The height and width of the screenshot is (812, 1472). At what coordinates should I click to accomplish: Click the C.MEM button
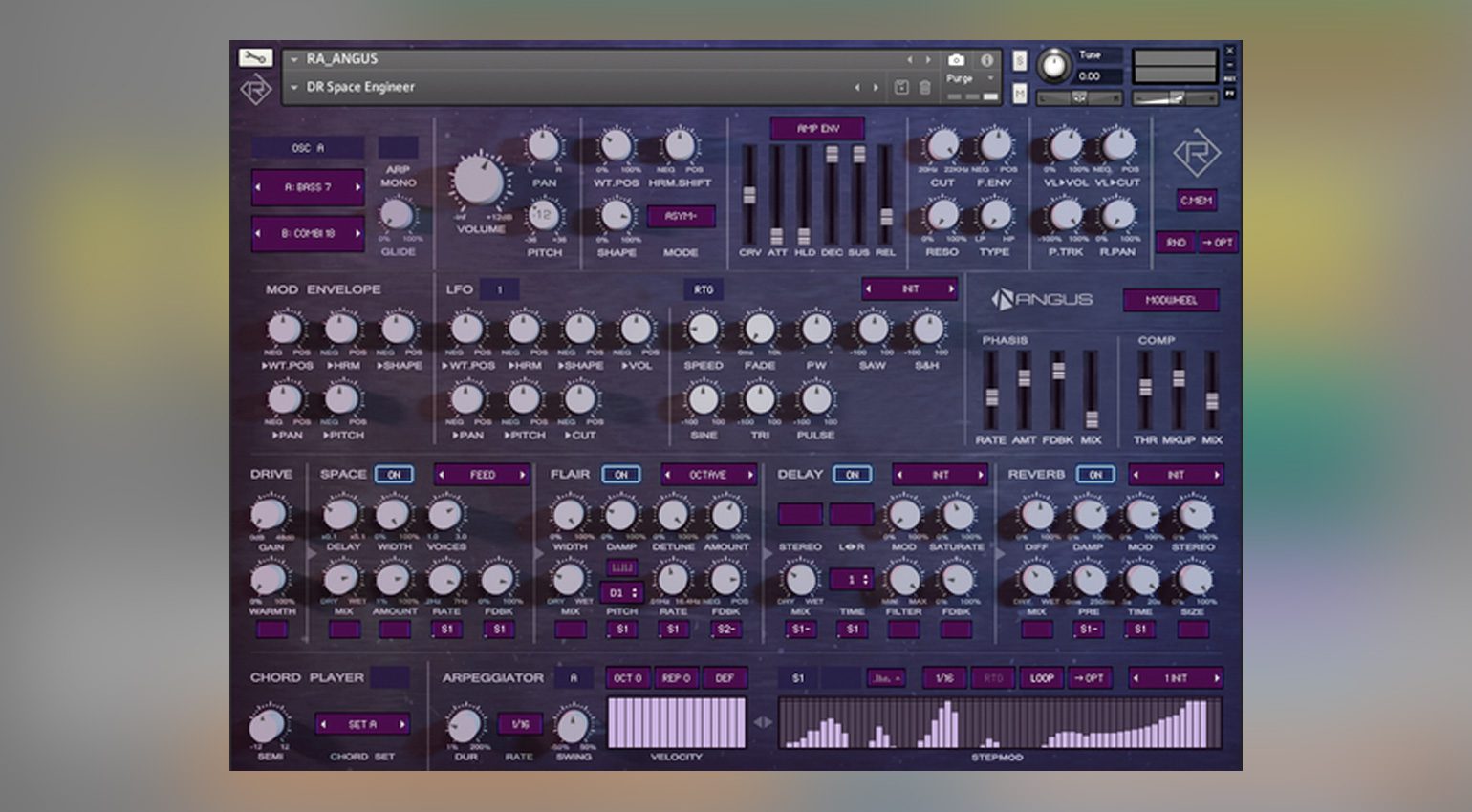tap(1197, 201)
